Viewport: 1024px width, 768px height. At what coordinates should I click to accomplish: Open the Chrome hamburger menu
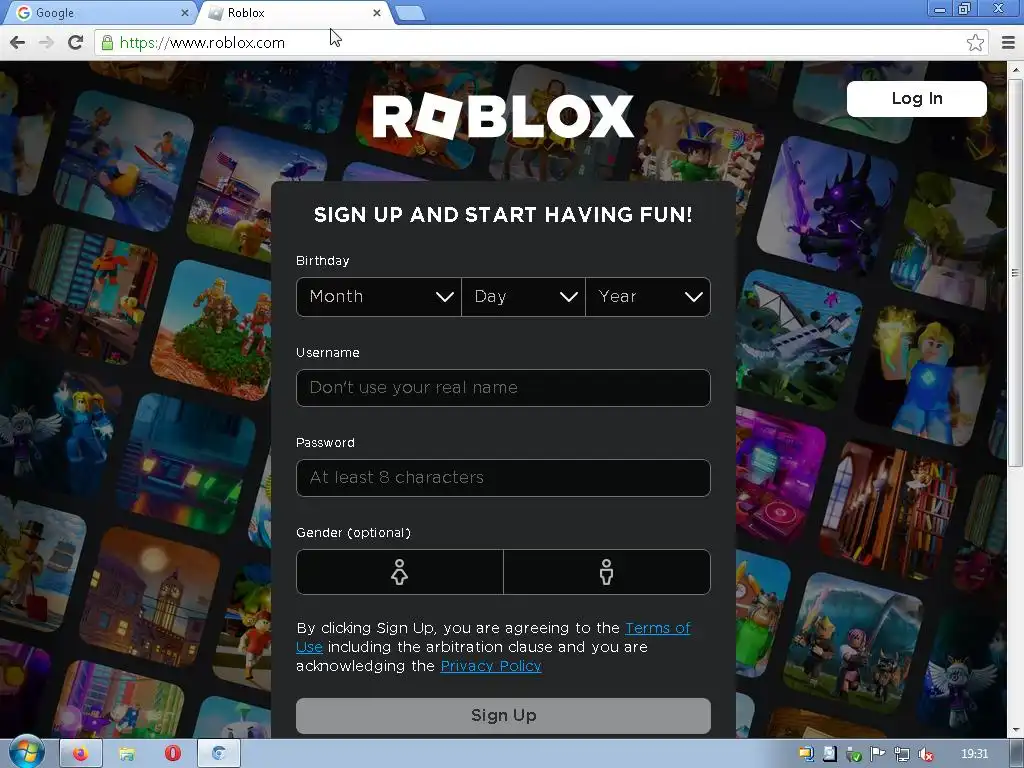click(1008, 42)
